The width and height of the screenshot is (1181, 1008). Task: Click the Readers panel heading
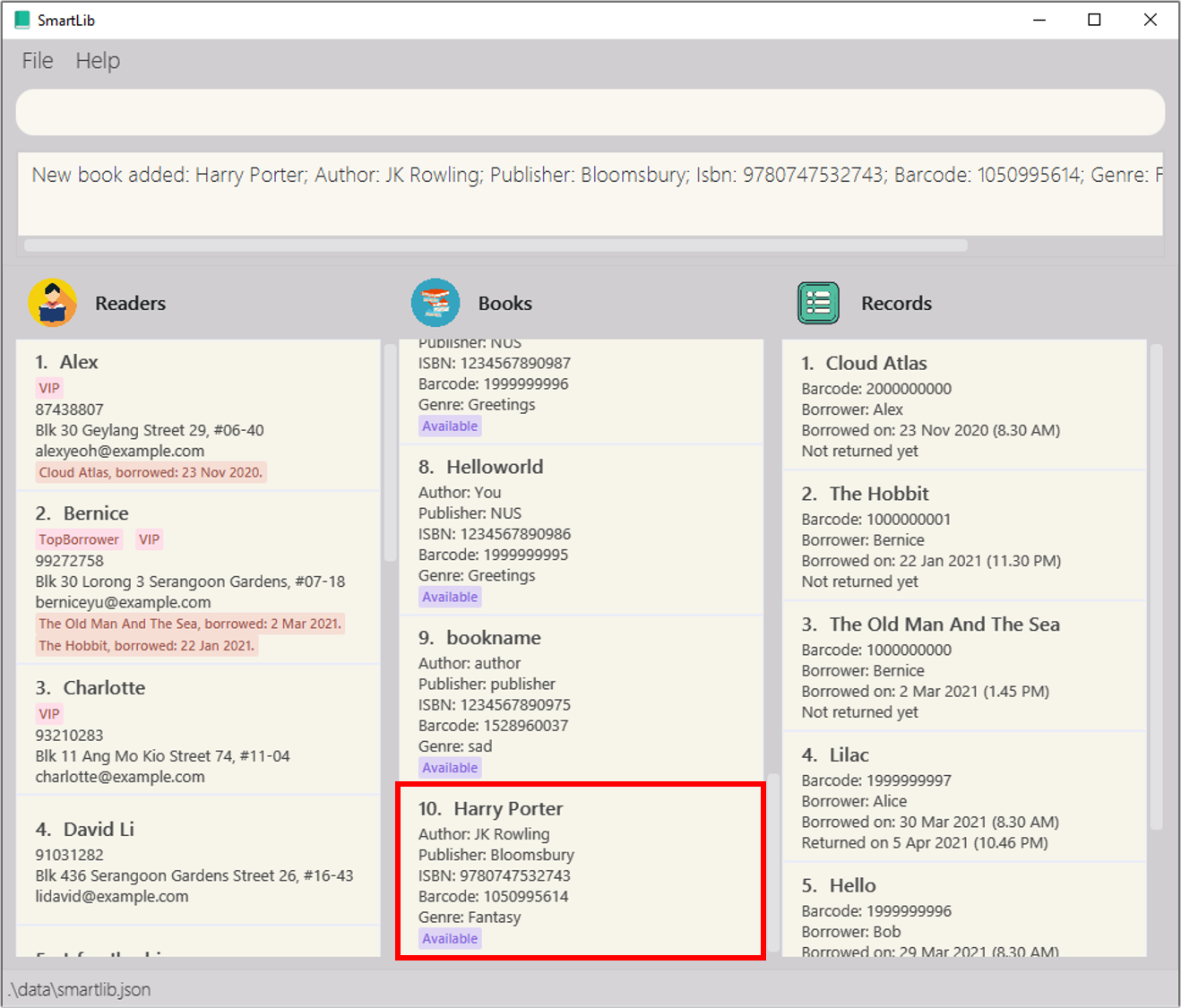[131, 303]
